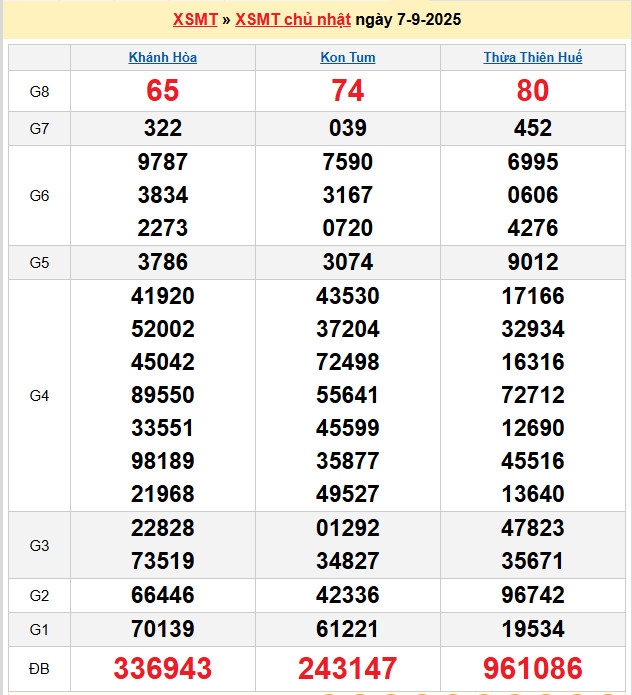This screenshot has width=632, height=695.
Task: Open the Khánh Hòa province link
Action: 163,57
